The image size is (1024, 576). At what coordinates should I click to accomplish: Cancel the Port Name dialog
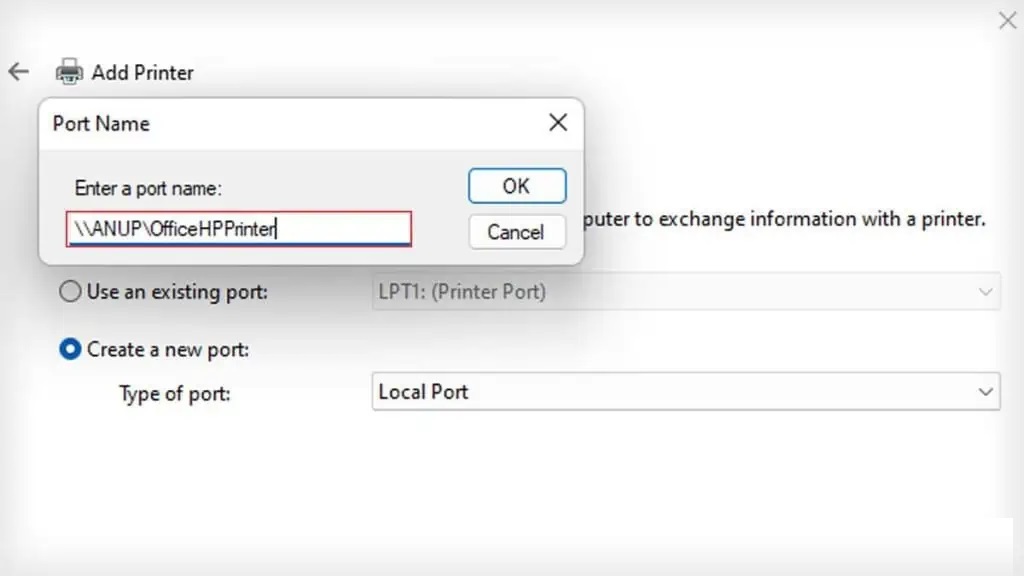pos(517,232)
